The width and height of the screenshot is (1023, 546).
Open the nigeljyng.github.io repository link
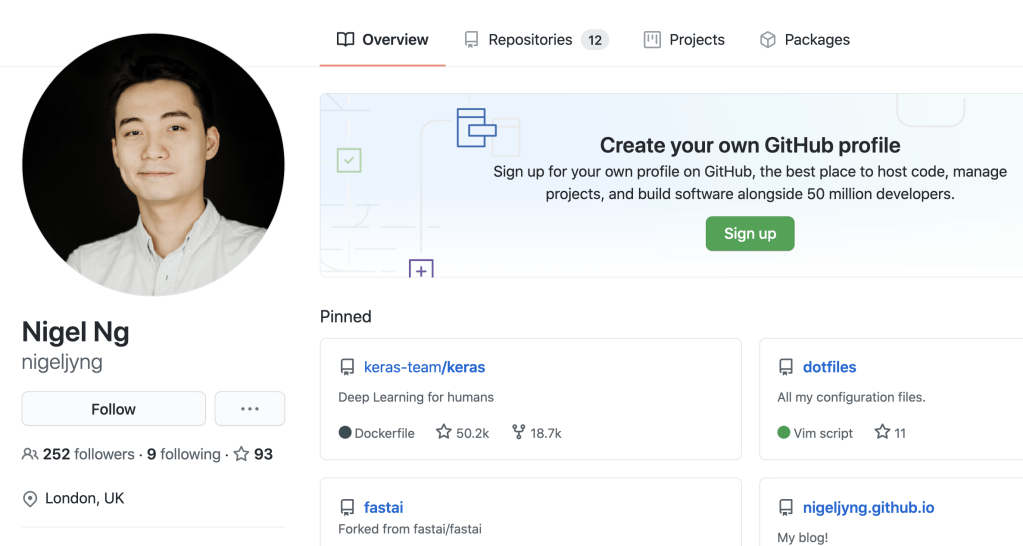(x=868, y=507)
